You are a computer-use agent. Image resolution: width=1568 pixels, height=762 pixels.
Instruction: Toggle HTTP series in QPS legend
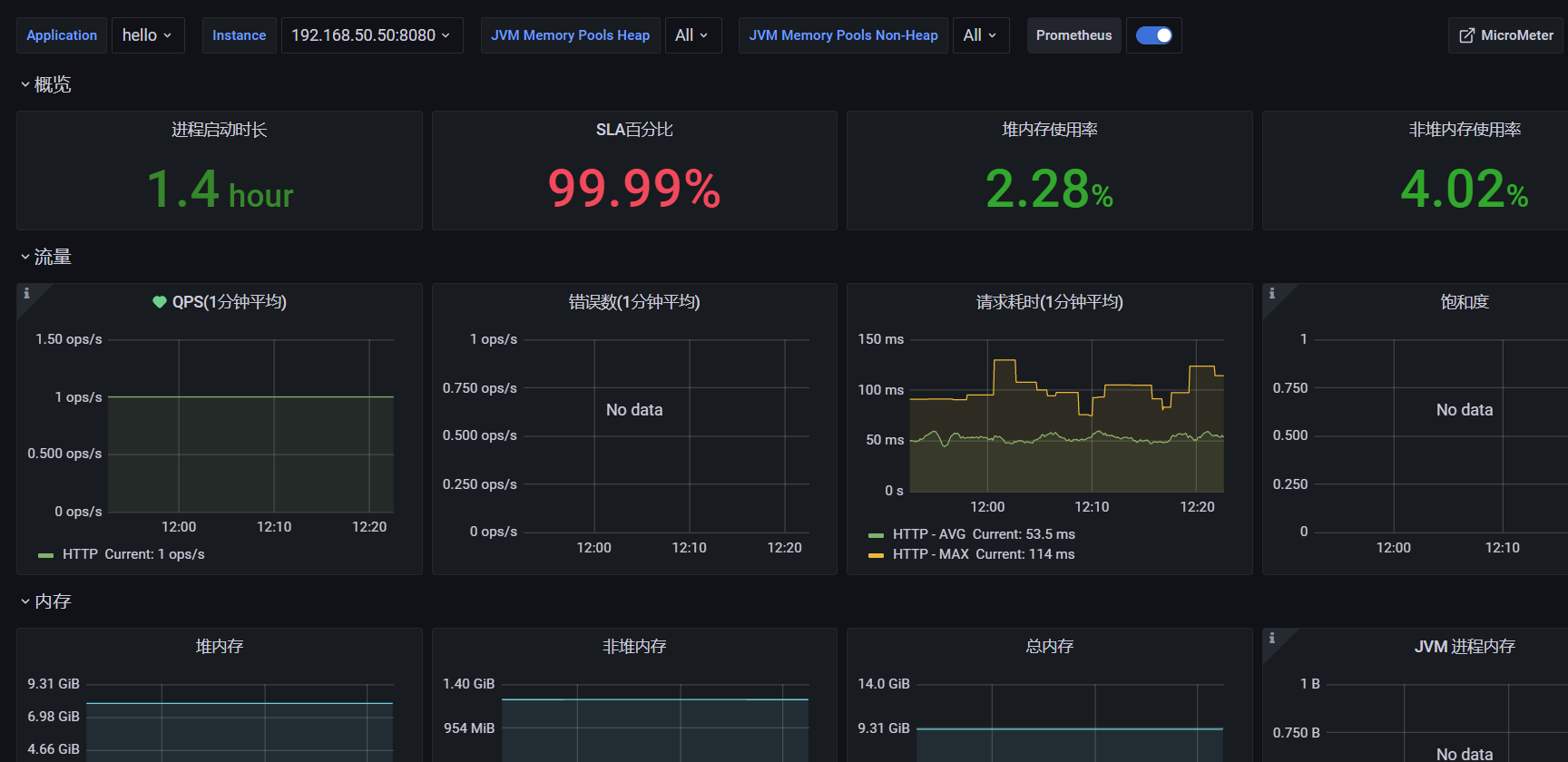tap(80, 554)
